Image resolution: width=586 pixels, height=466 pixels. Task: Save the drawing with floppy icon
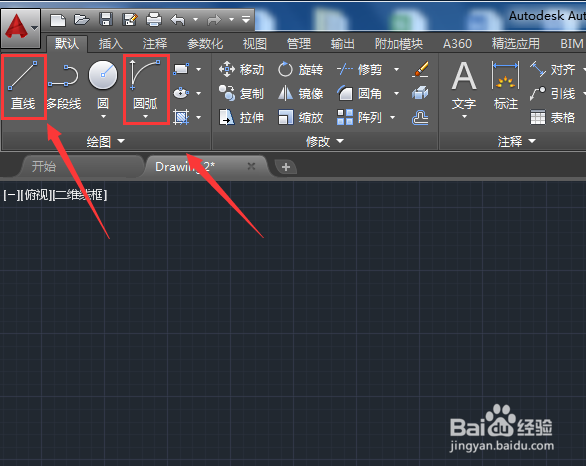click(106, 19)
